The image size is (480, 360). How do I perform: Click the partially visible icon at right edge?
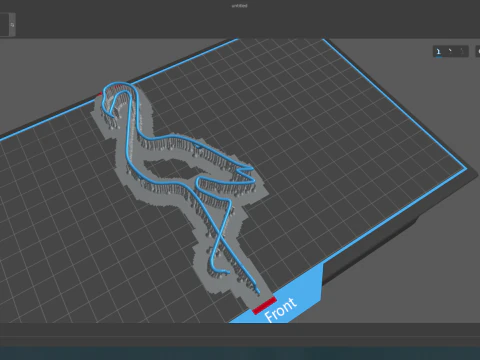(x=478, y=51)
